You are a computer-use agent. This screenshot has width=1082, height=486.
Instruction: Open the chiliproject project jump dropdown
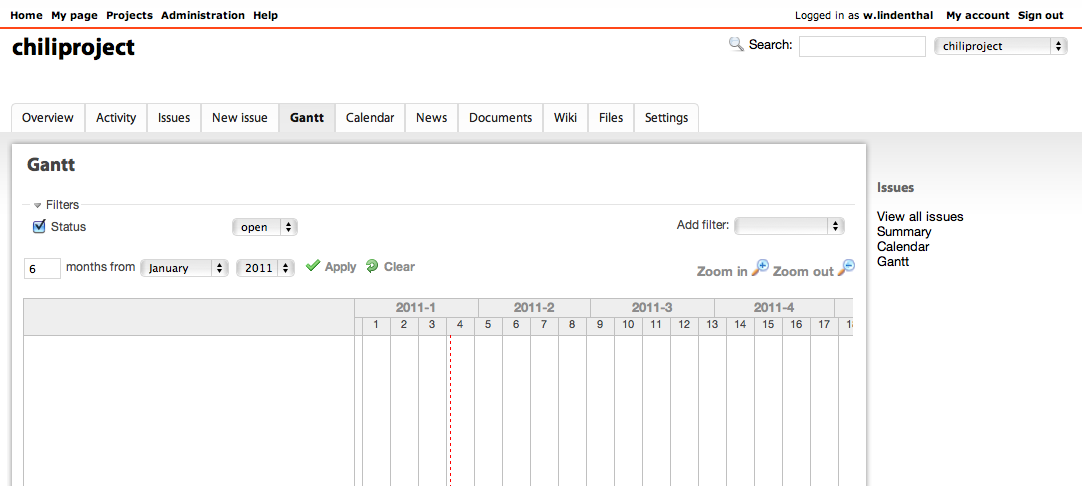pos(1001,46)
